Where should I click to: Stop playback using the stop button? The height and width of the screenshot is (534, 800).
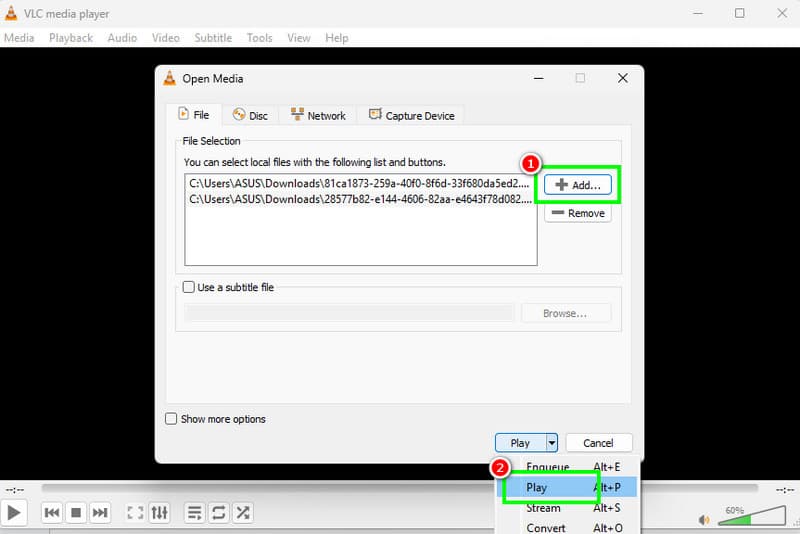(x=76, y=512)
